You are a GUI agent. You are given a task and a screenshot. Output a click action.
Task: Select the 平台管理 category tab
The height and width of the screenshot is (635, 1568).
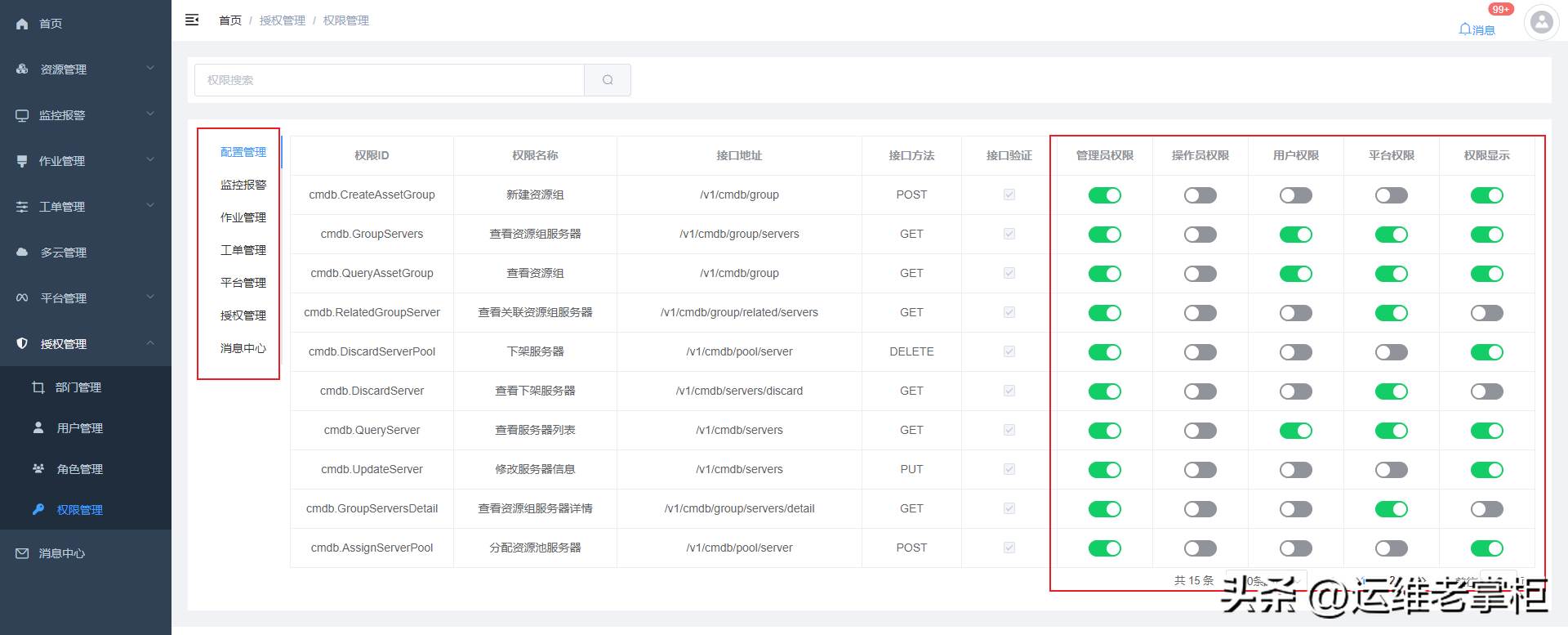coord(243,283)
